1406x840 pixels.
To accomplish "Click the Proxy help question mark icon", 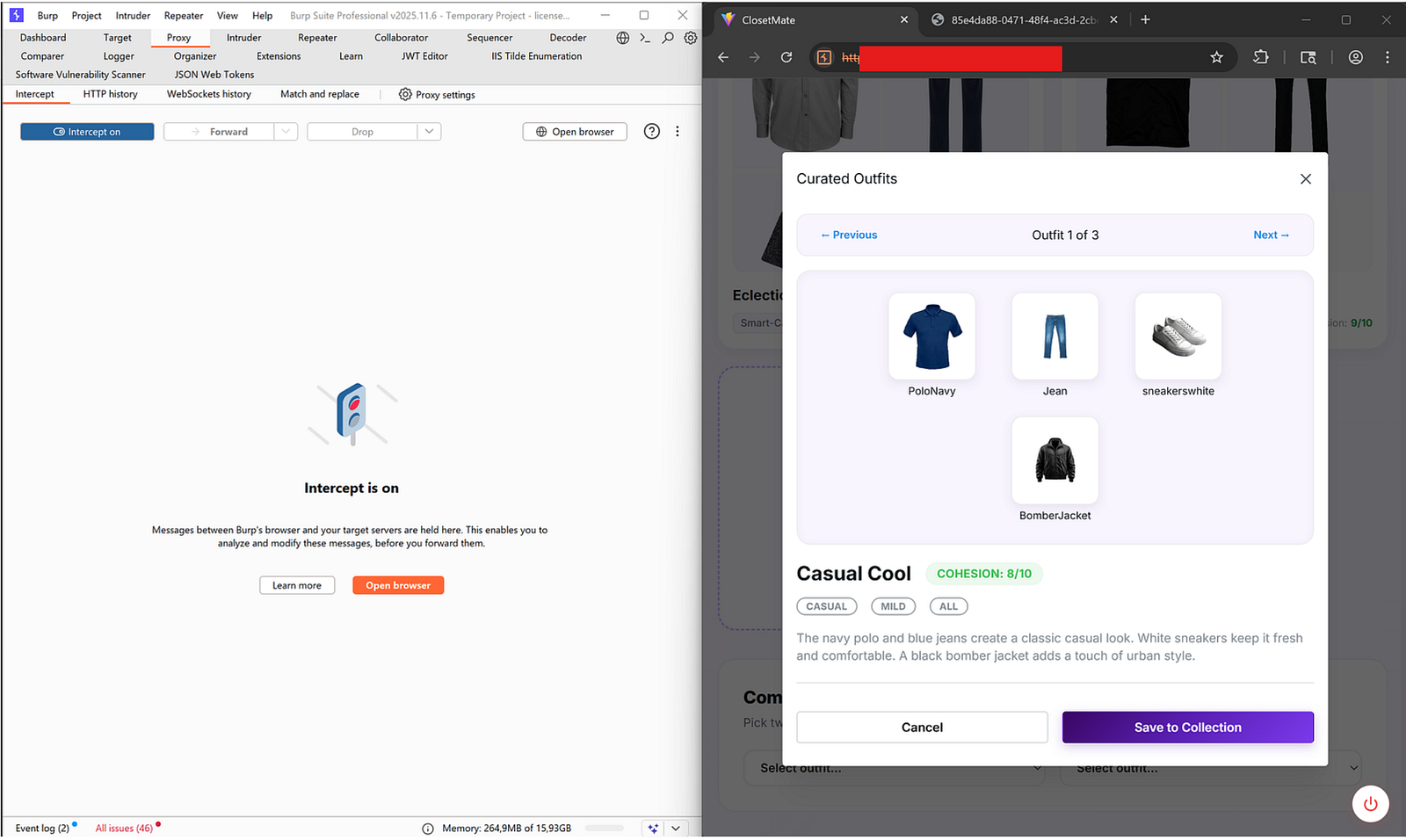I will pyautogui.click(x=651, y=132).
